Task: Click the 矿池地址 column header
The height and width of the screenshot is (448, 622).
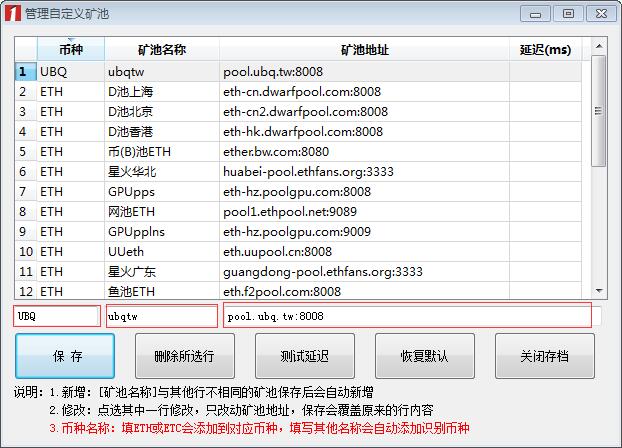Action: click(365, 49)
